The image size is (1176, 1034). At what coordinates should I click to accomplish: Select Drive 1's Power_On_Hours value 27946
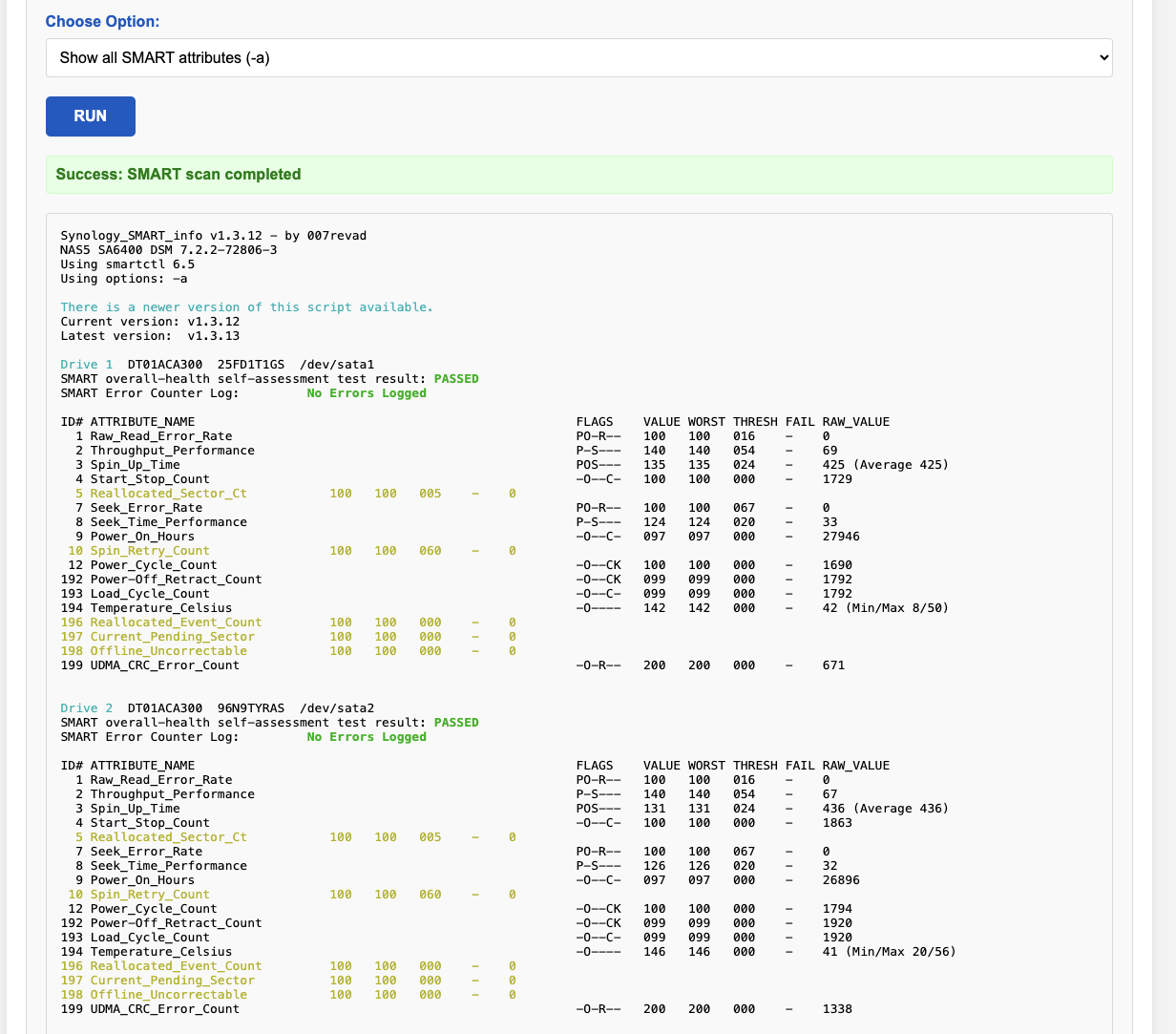[x=841, y=537]
